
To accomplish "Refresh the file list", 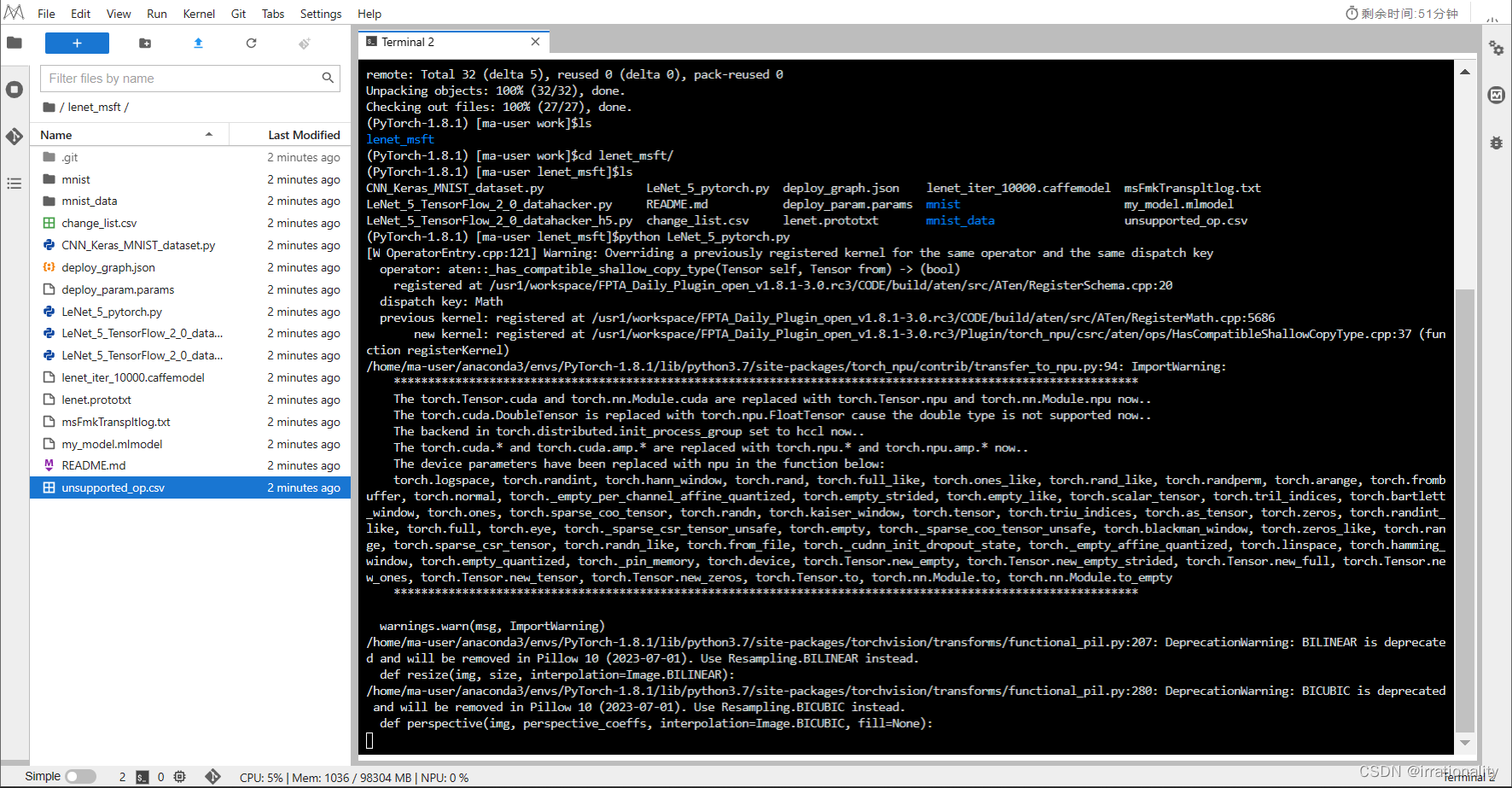I will pyautogui.click(x=251, y=43).
